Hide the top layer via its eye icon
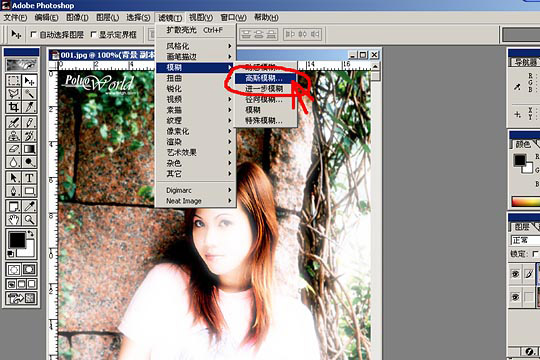The width and height of the screenshot is (540, 360). pos(515,274)
